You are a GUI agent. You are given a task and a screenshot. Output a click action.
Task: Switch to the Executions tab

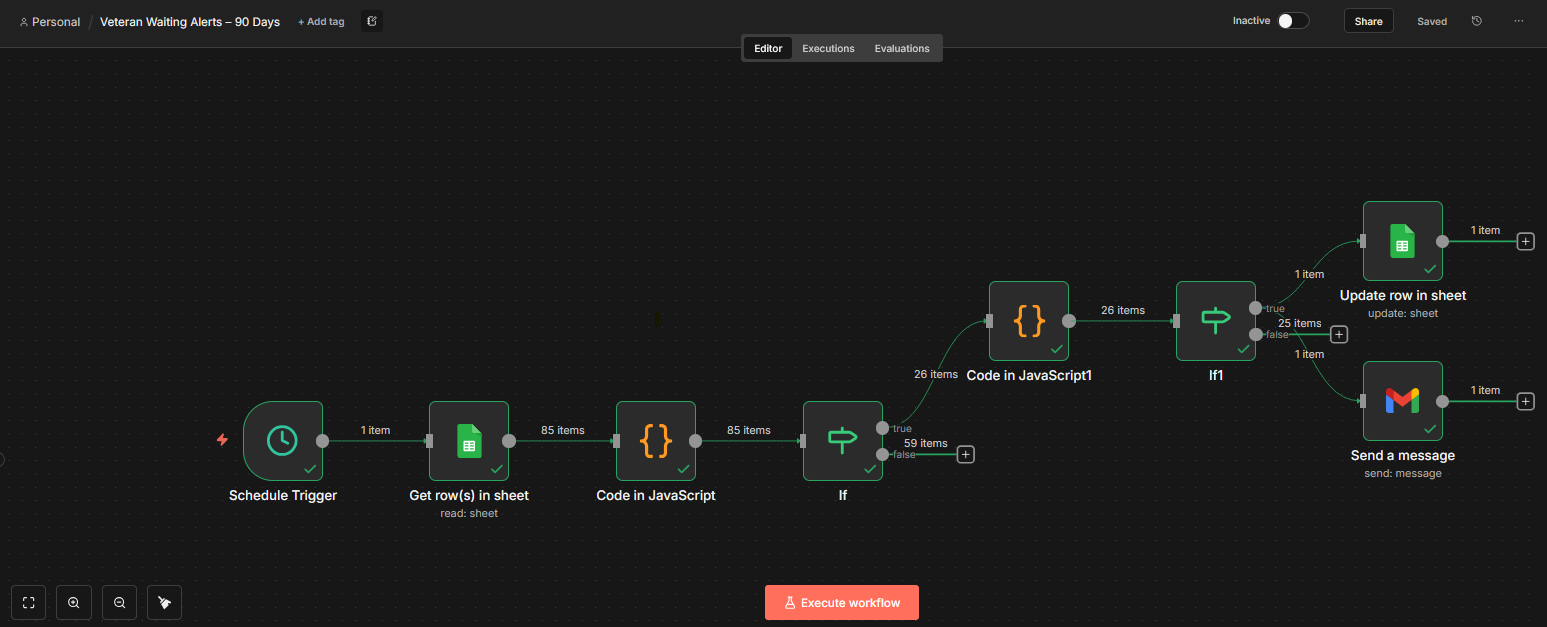pos(828,48)
